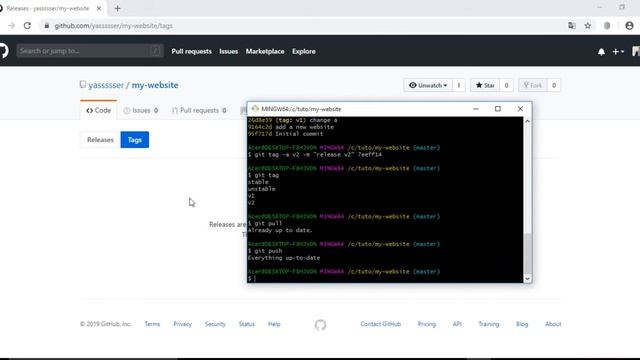Image resolution: width=640 pixels, height=360 pixels.
Task: Switch to the repository Pull requests tab
Action: 199,110
